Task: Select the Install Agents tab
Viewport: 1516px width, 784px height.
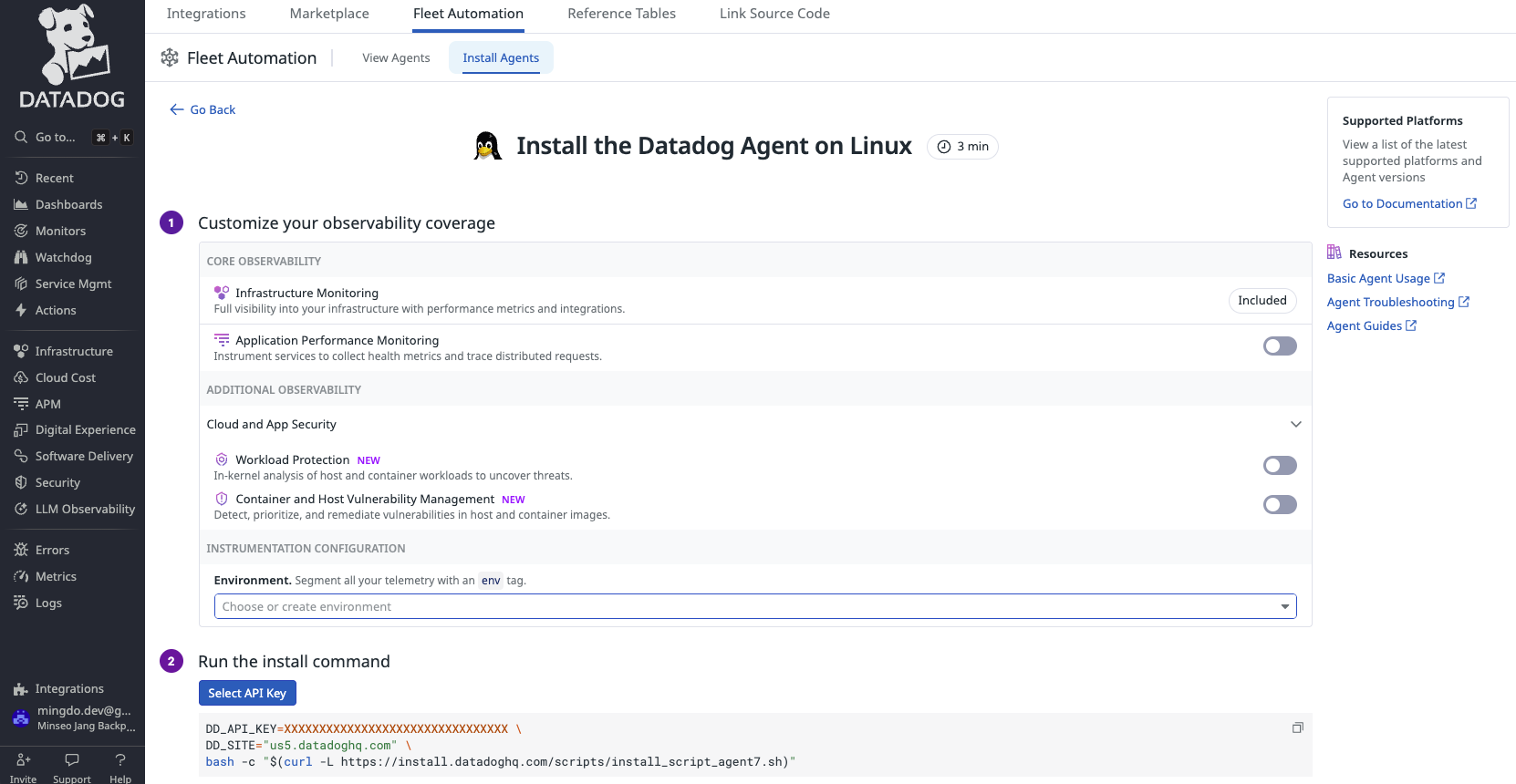Action: 501,57
